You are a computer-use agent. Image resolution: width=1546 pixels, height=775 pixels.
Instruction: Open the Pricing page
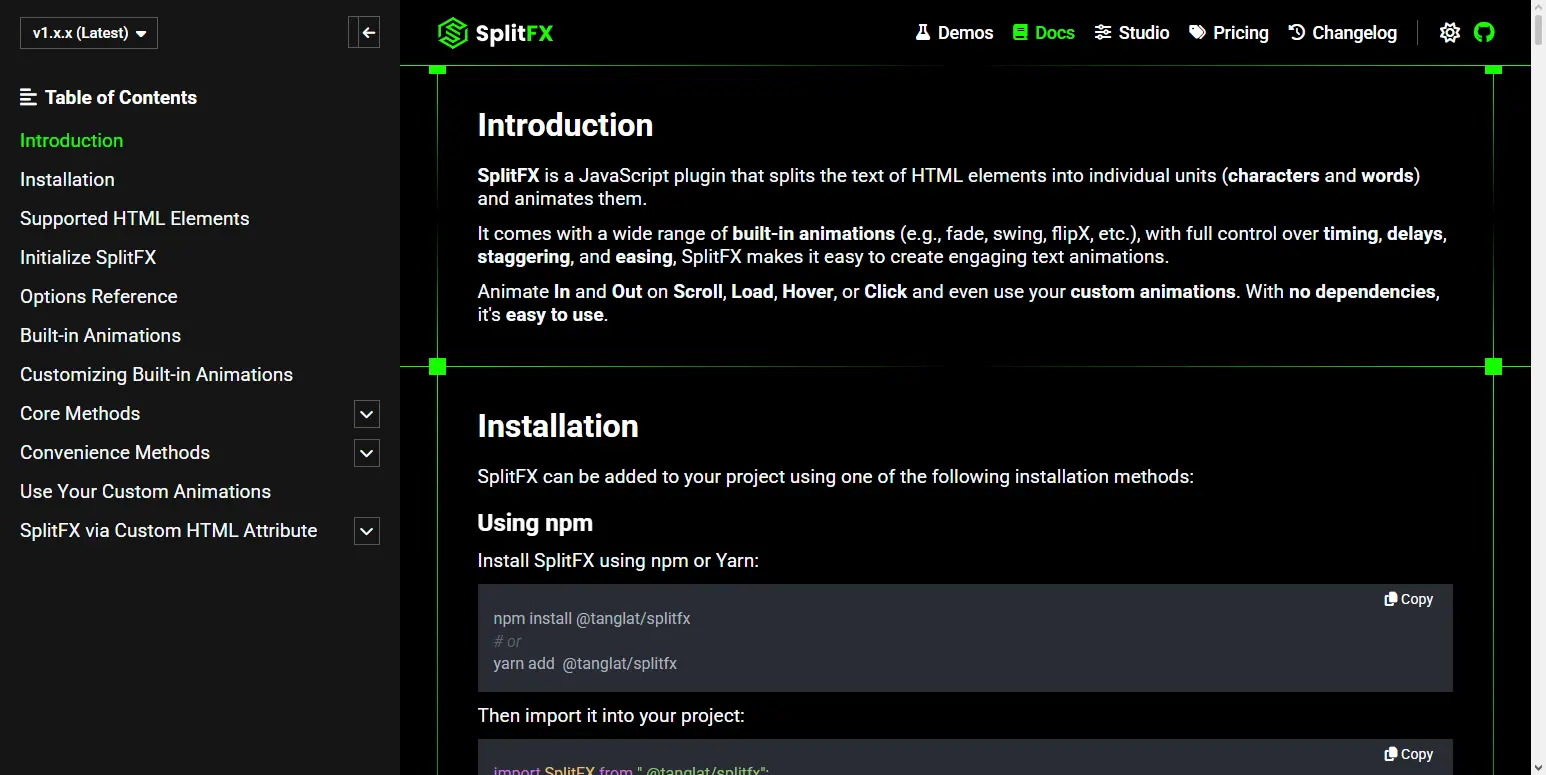1229,33
